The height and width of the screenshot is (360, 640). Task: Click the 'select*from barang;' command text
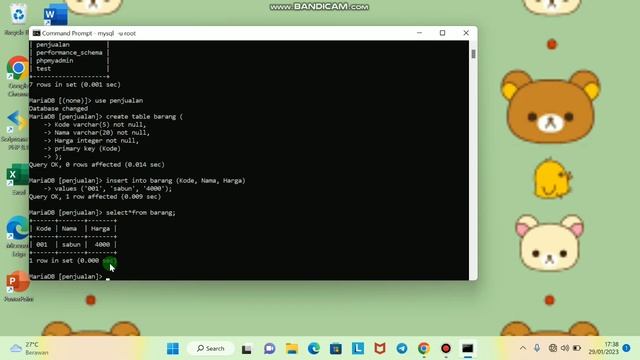[140, 213]
